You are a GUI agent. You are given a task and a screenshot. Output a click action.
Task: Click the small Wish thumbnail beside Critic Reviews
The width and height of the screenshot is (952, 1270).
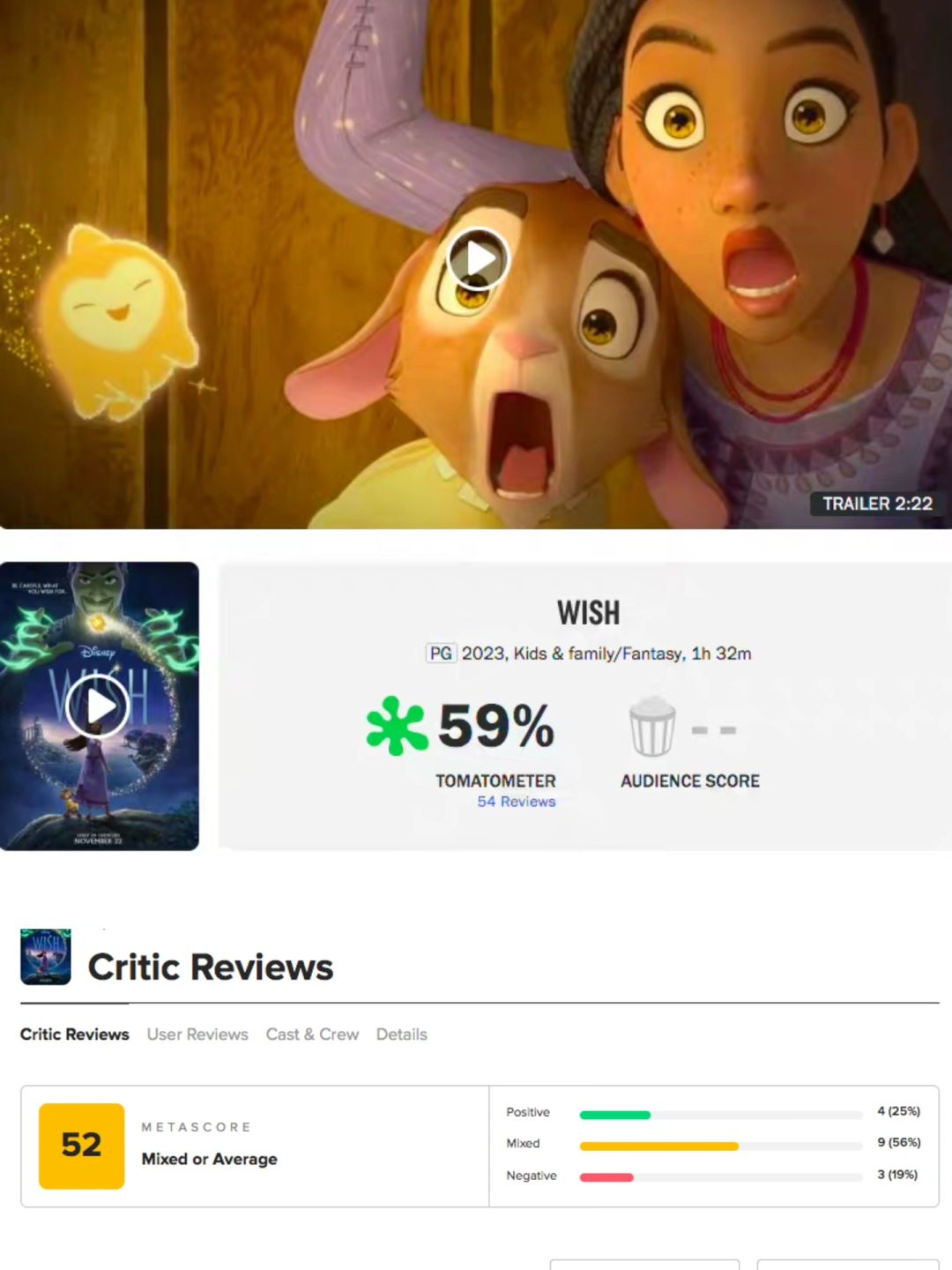[x=46, y=957]
